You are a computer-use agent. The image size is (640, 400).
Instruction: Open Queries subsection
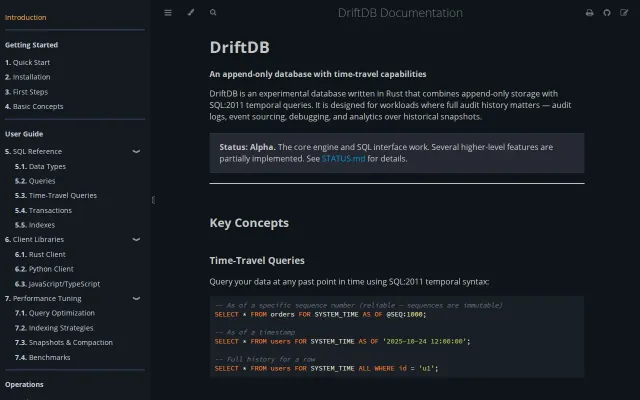(35, 181)
